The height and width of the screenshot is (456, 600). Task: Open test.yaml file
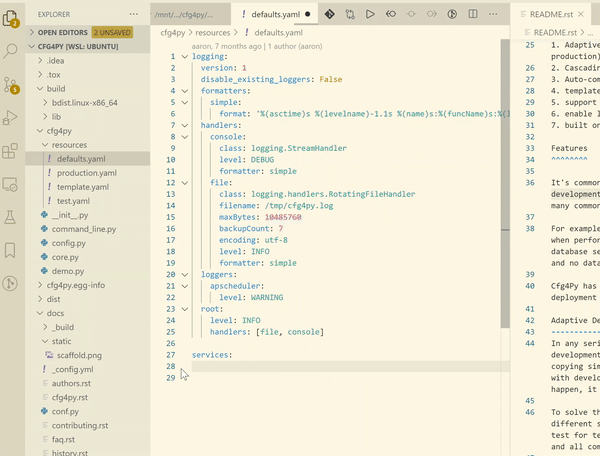(x=73, y=201)
